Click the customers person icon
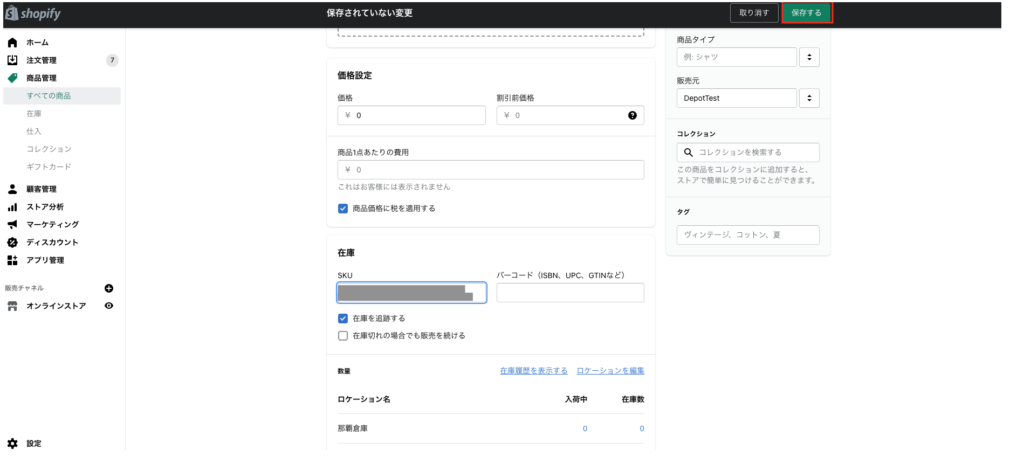Image resolution: width=1024 pixels, height=457 pixels. 12,189
